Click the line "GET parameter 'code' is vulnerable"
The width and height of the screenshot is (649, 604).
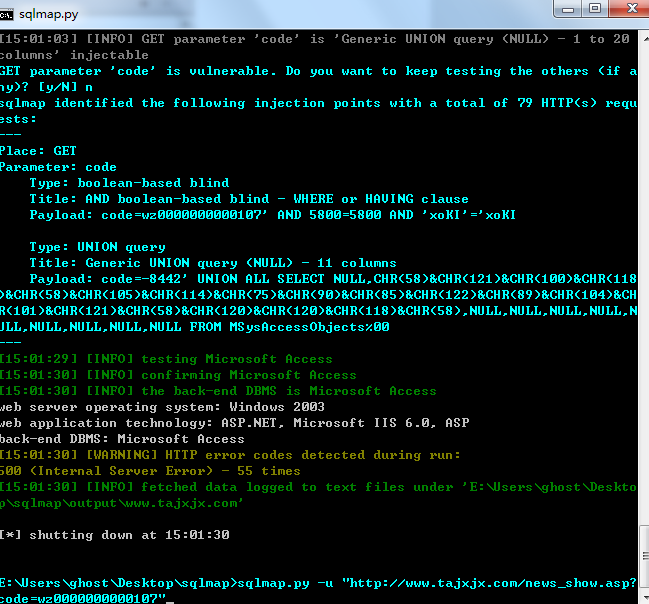coord(318,71)
